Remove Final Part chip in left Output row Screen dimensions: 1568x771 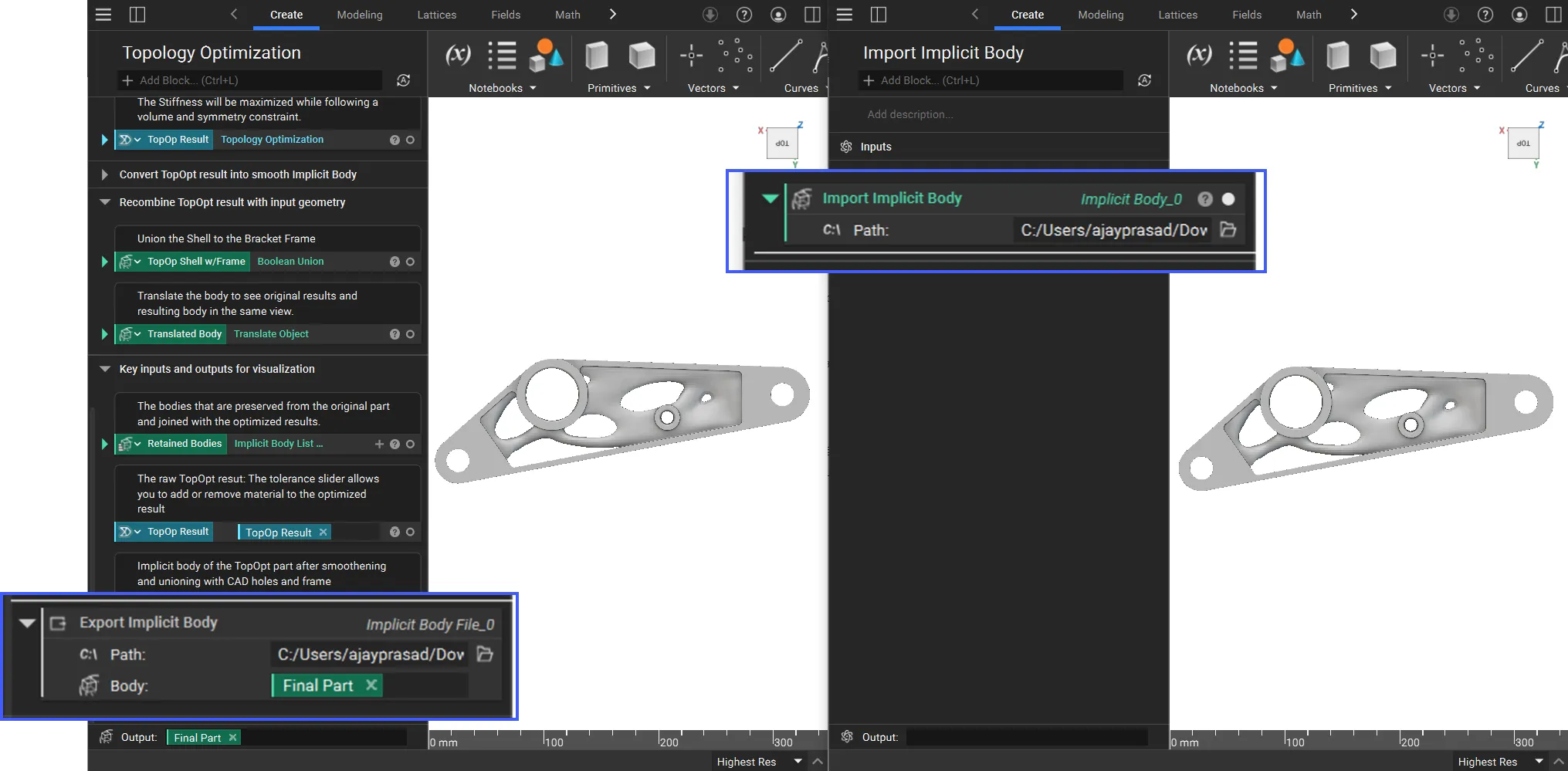232,737
